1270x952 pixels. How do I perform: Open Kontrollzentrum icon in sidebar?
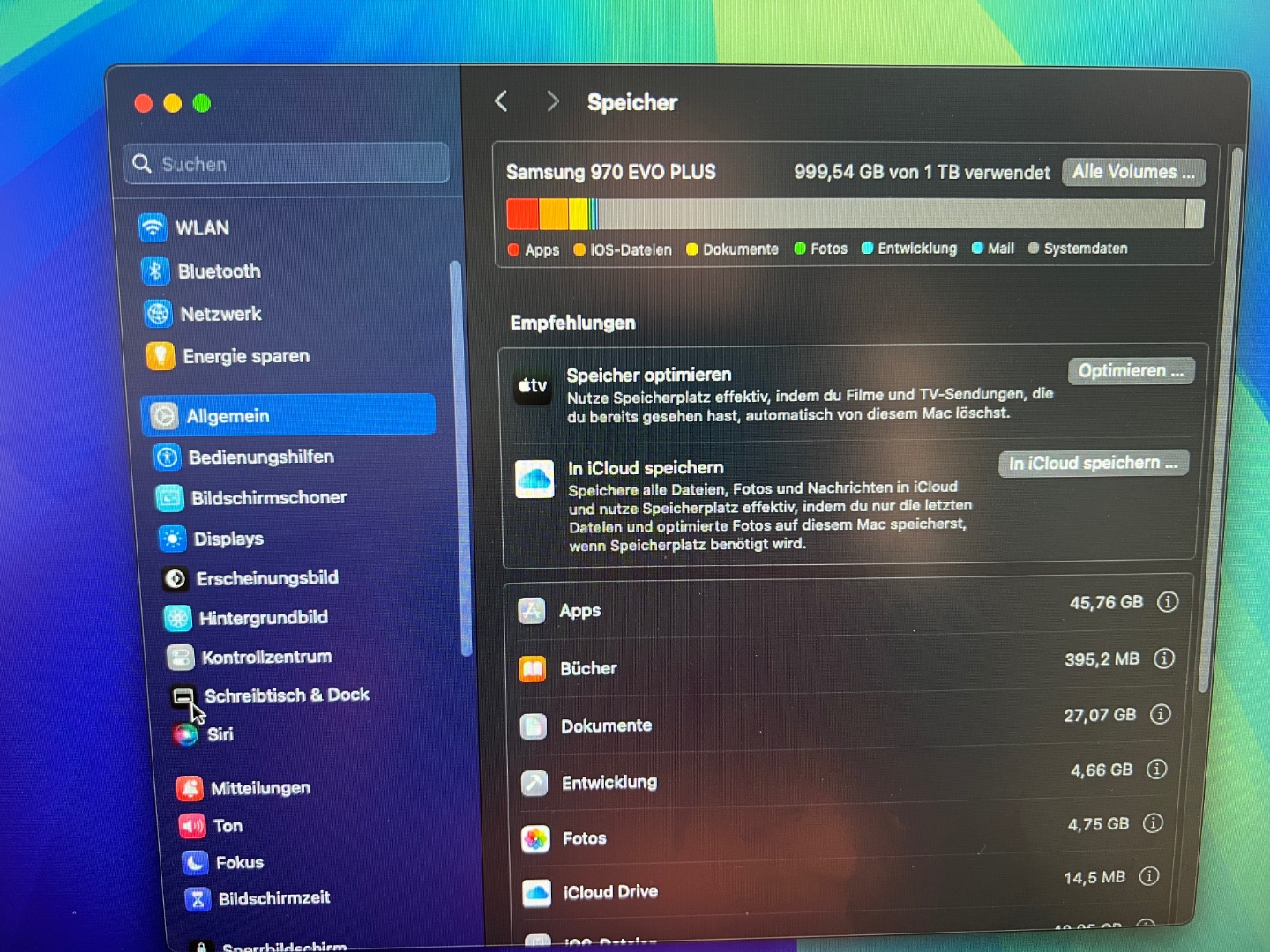(180, 657)
